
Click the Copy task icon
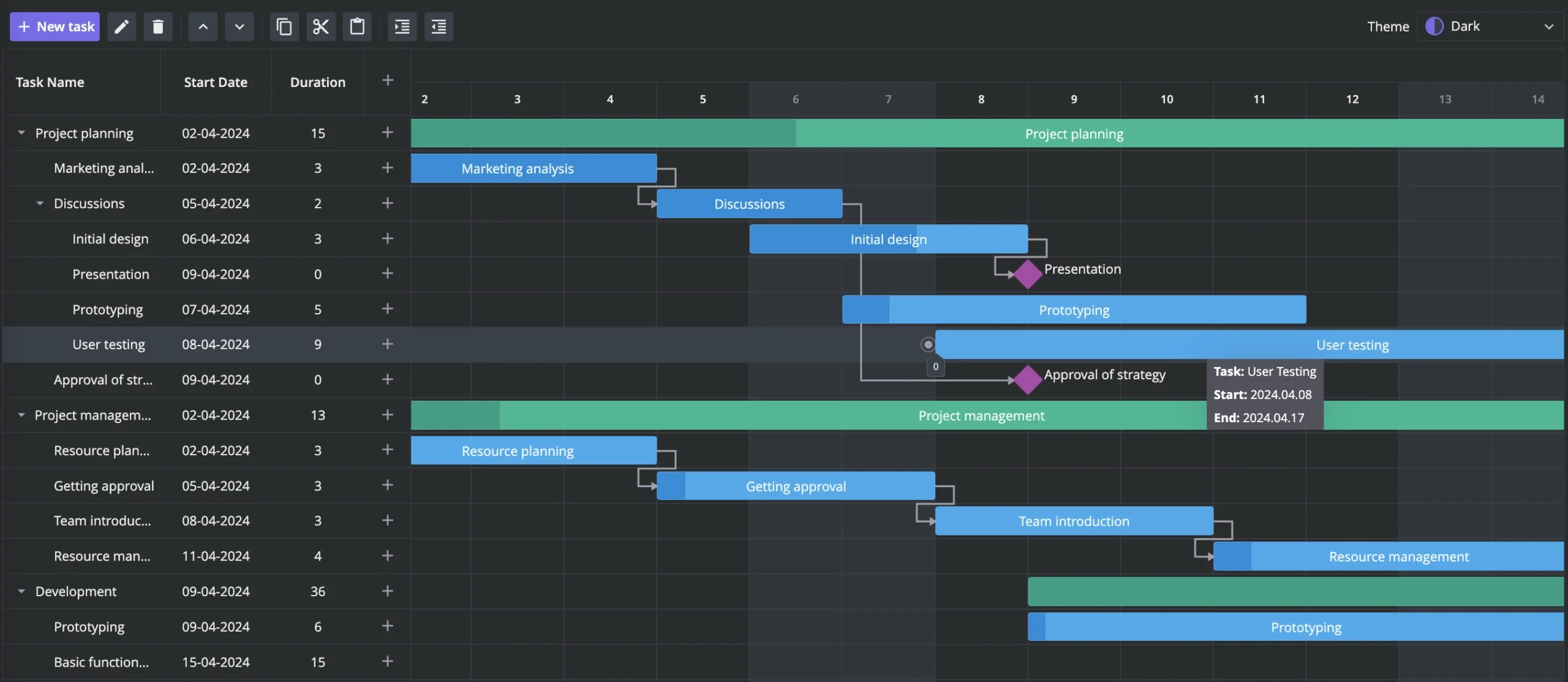(x=284, y=26)
